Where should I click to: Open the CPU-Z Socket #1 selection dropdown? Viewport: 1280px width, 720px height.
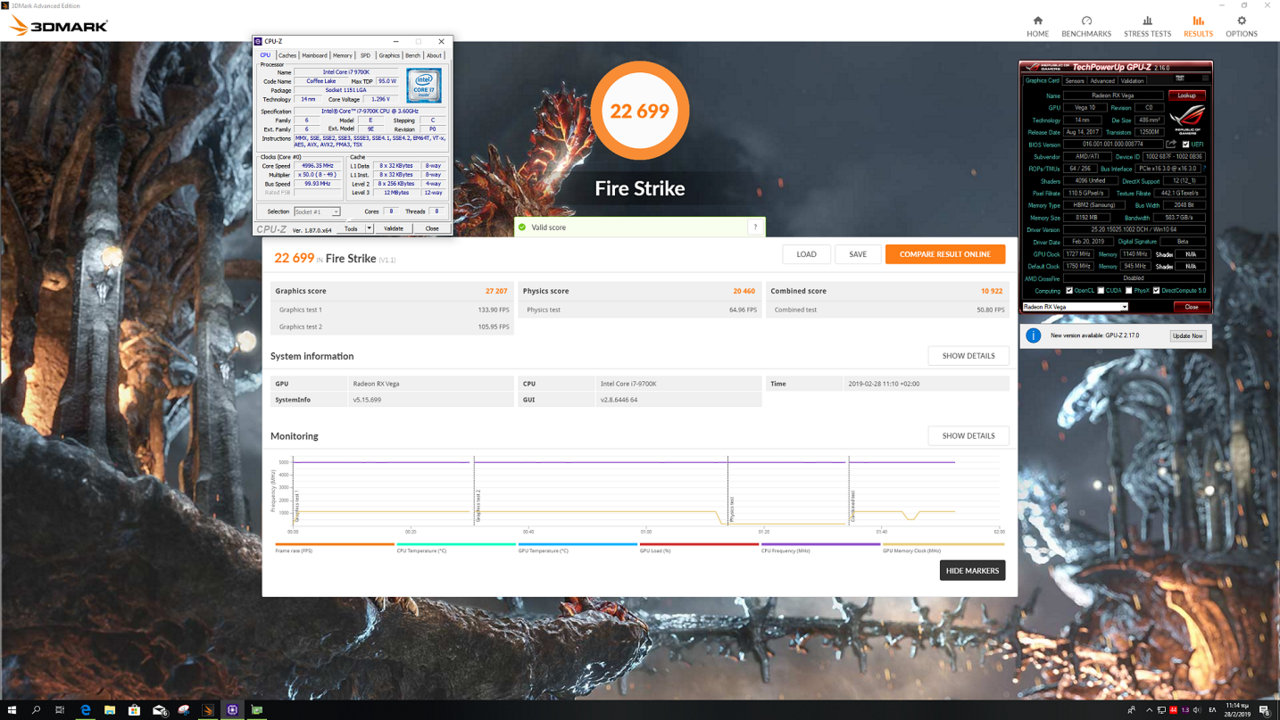point(317,212)
